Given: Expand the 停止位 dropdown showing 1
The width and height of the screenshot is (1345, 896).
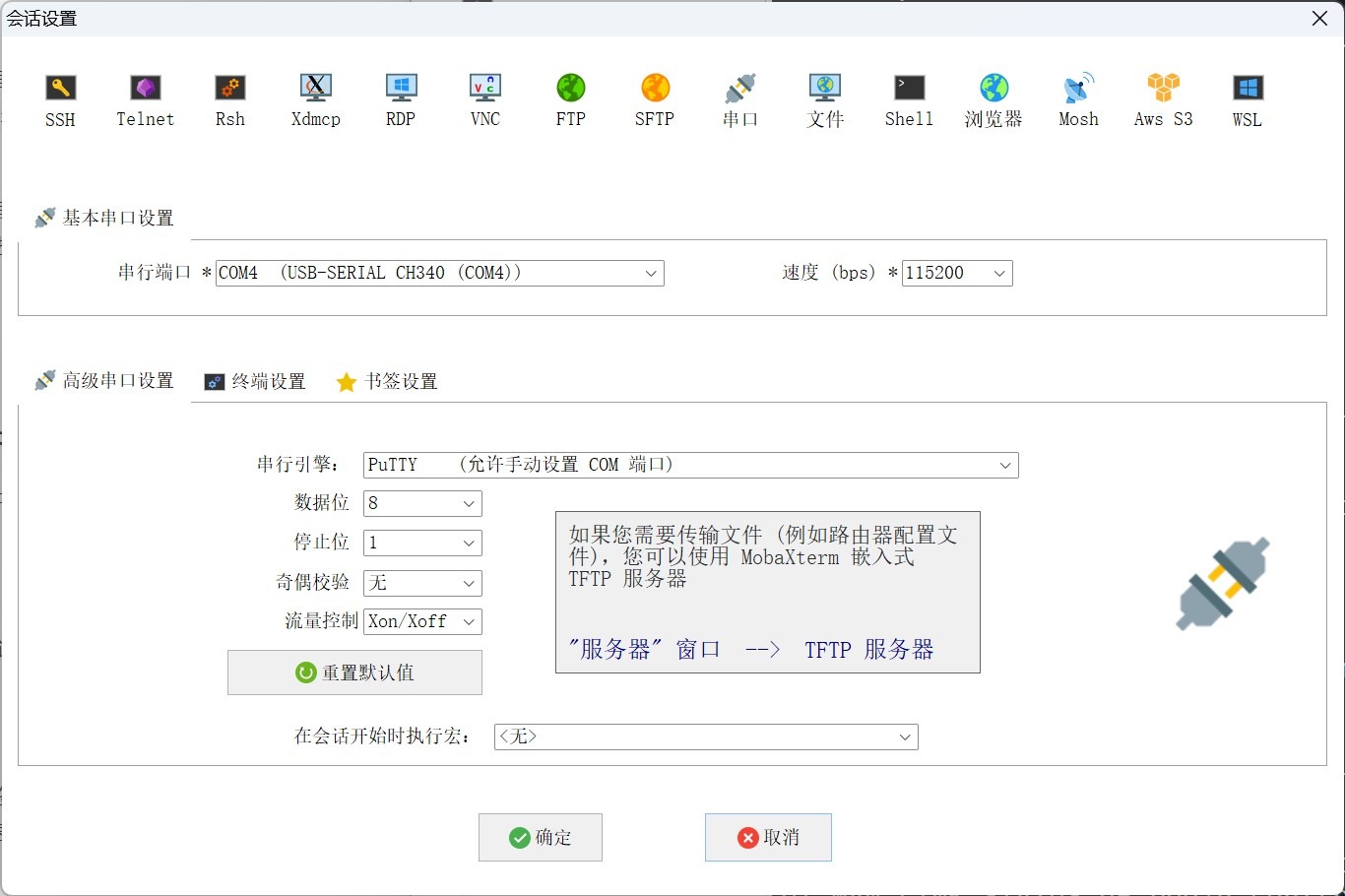Looking at the screenshot, I should (x=422, y=543).
